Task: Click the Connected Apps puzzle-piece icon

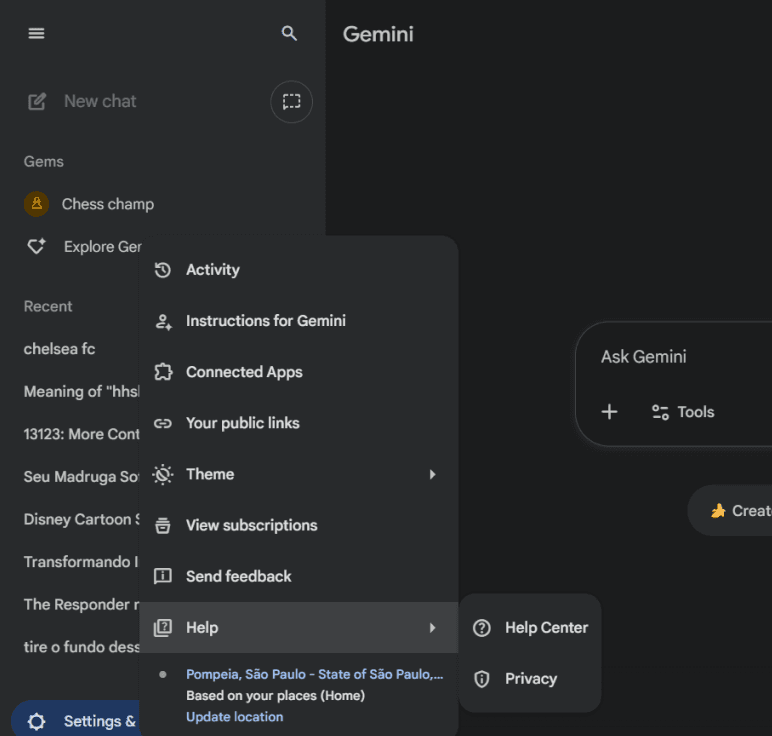Action: click(x=163, y=372)
